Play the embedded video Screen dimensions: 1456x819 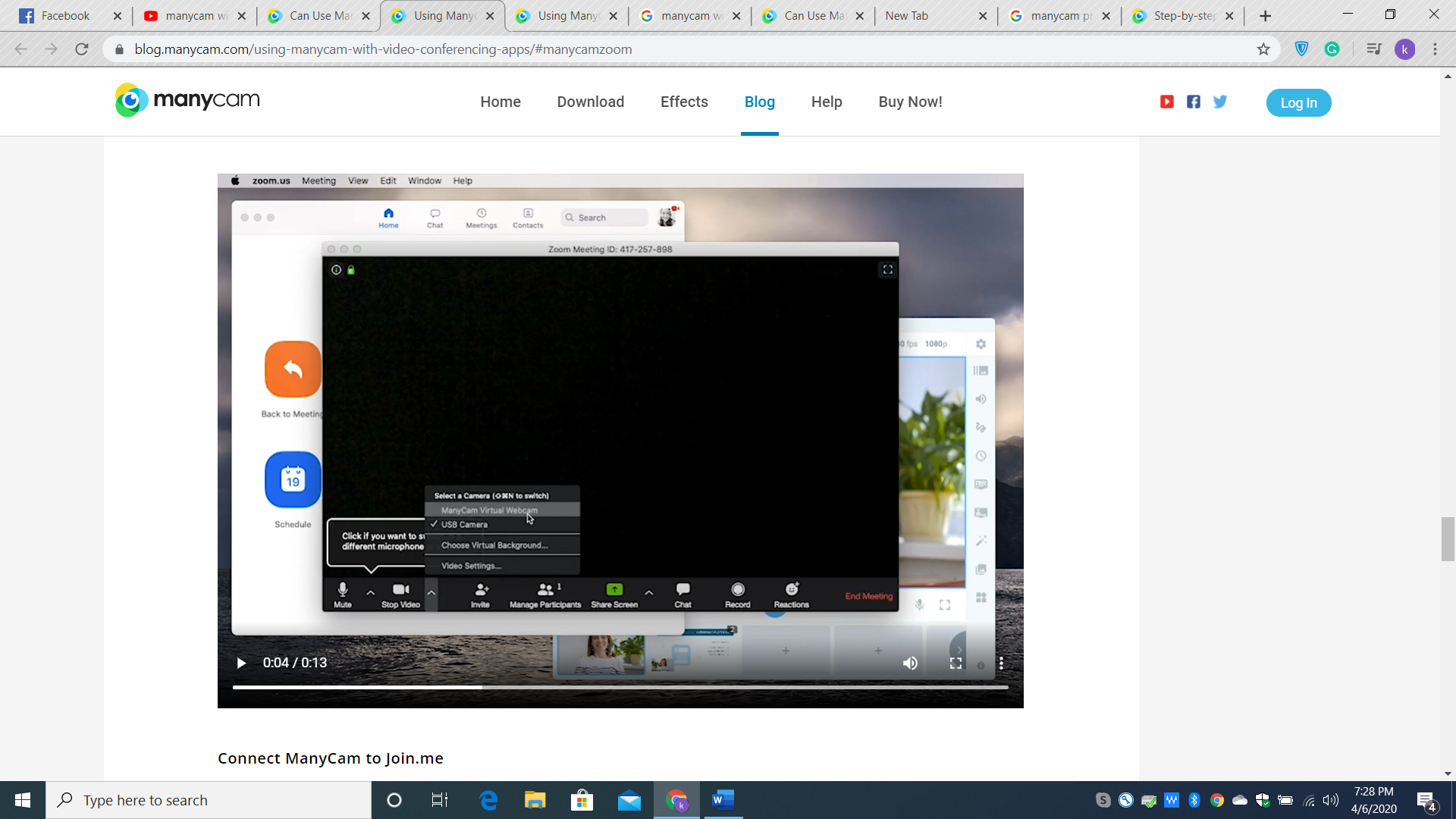pyautogui.click(x=241, y=664)
